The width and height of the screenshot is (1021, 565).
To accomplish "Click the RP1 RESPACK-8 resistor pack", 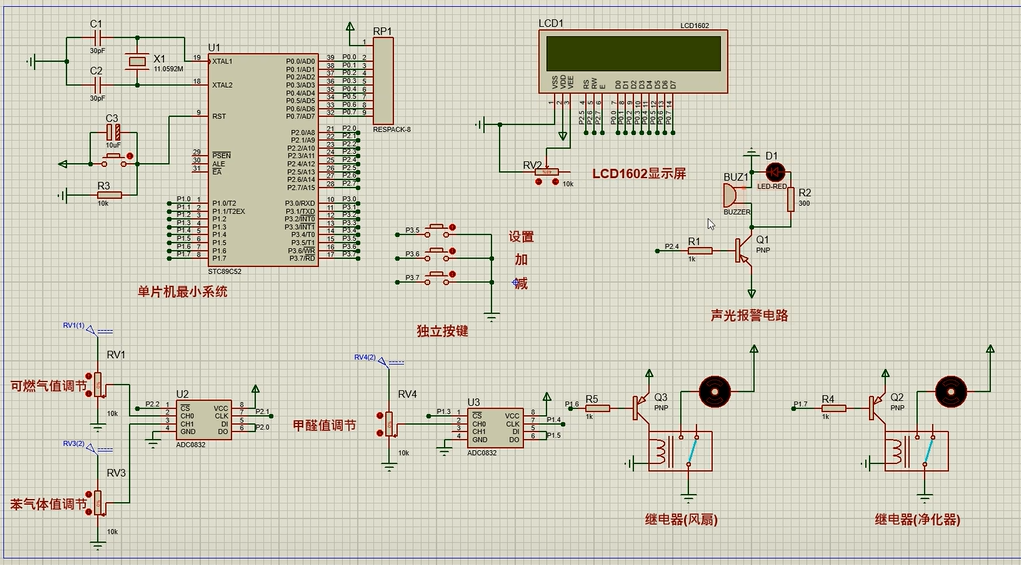I will 384,80.
